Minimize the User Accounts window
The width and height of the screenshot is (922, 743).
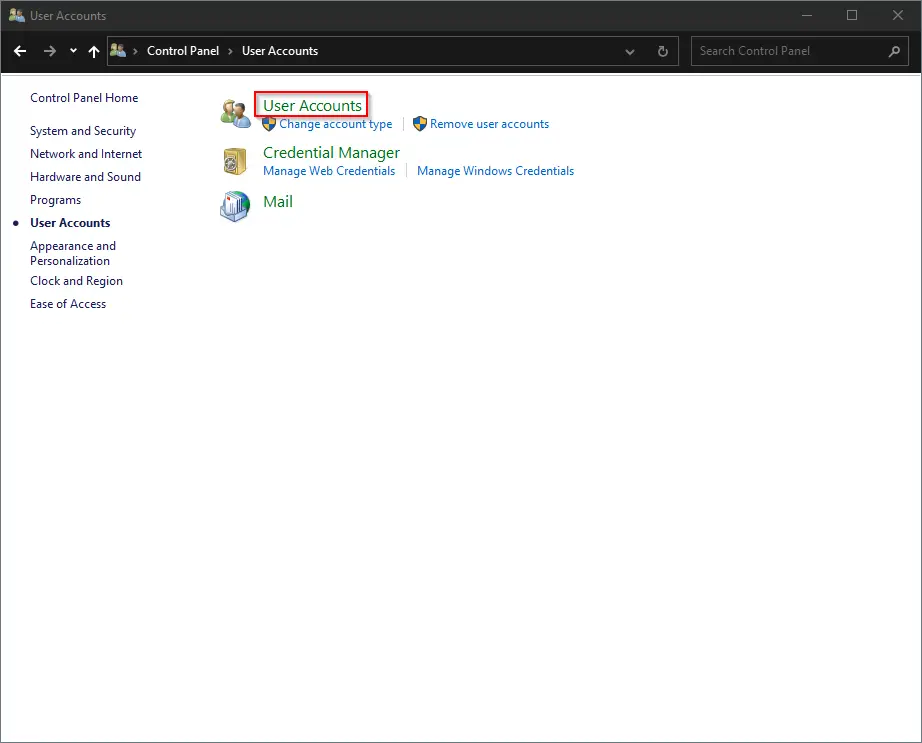(807, 15)
